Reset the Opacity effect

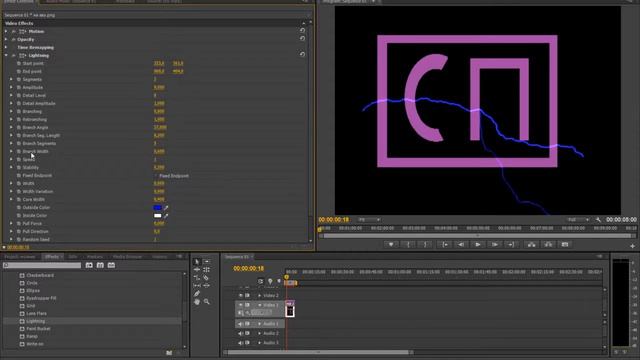(302, 39)
